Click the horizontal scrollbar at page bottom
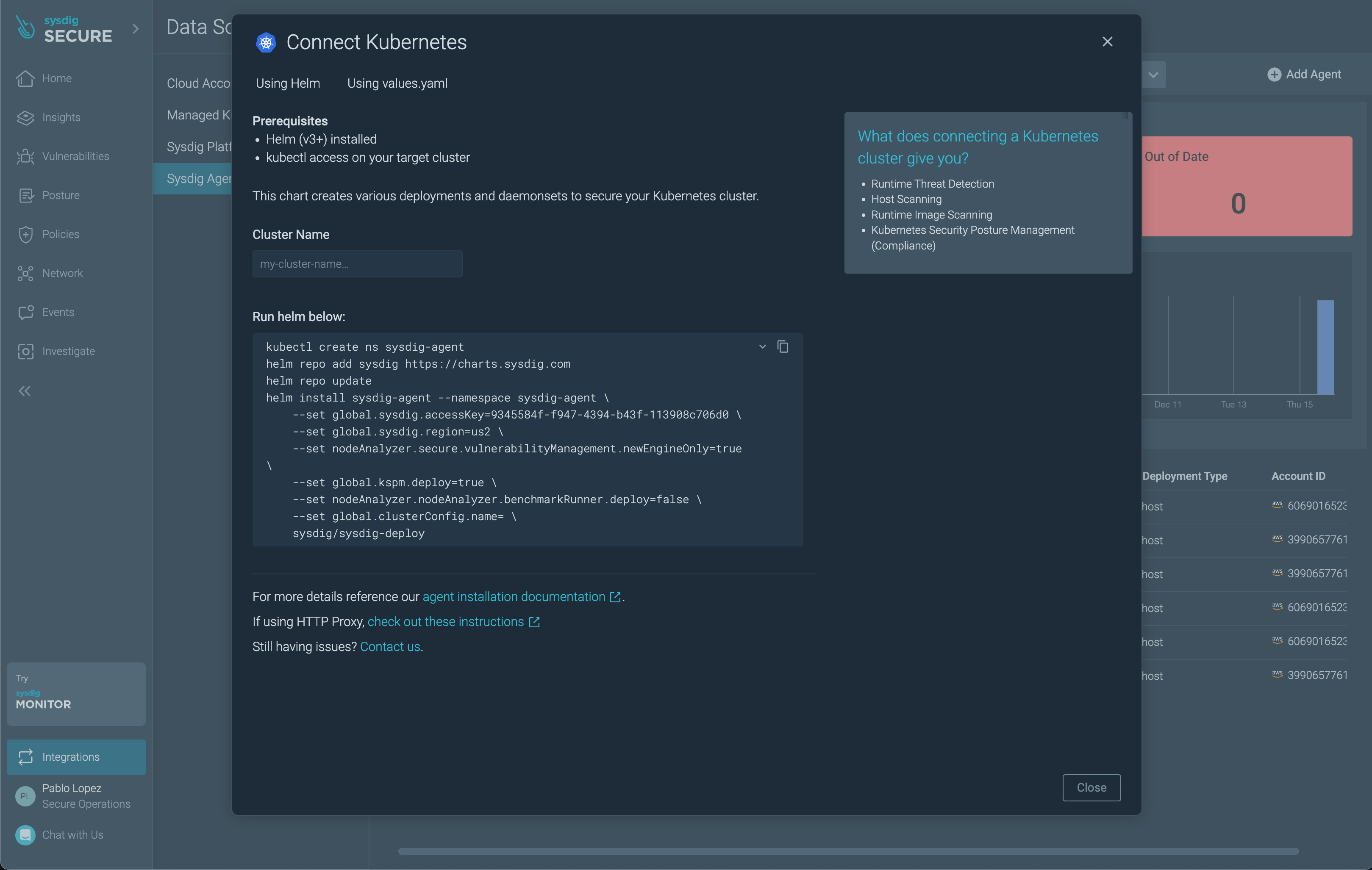1372x870 pixels. click(848, 851)
